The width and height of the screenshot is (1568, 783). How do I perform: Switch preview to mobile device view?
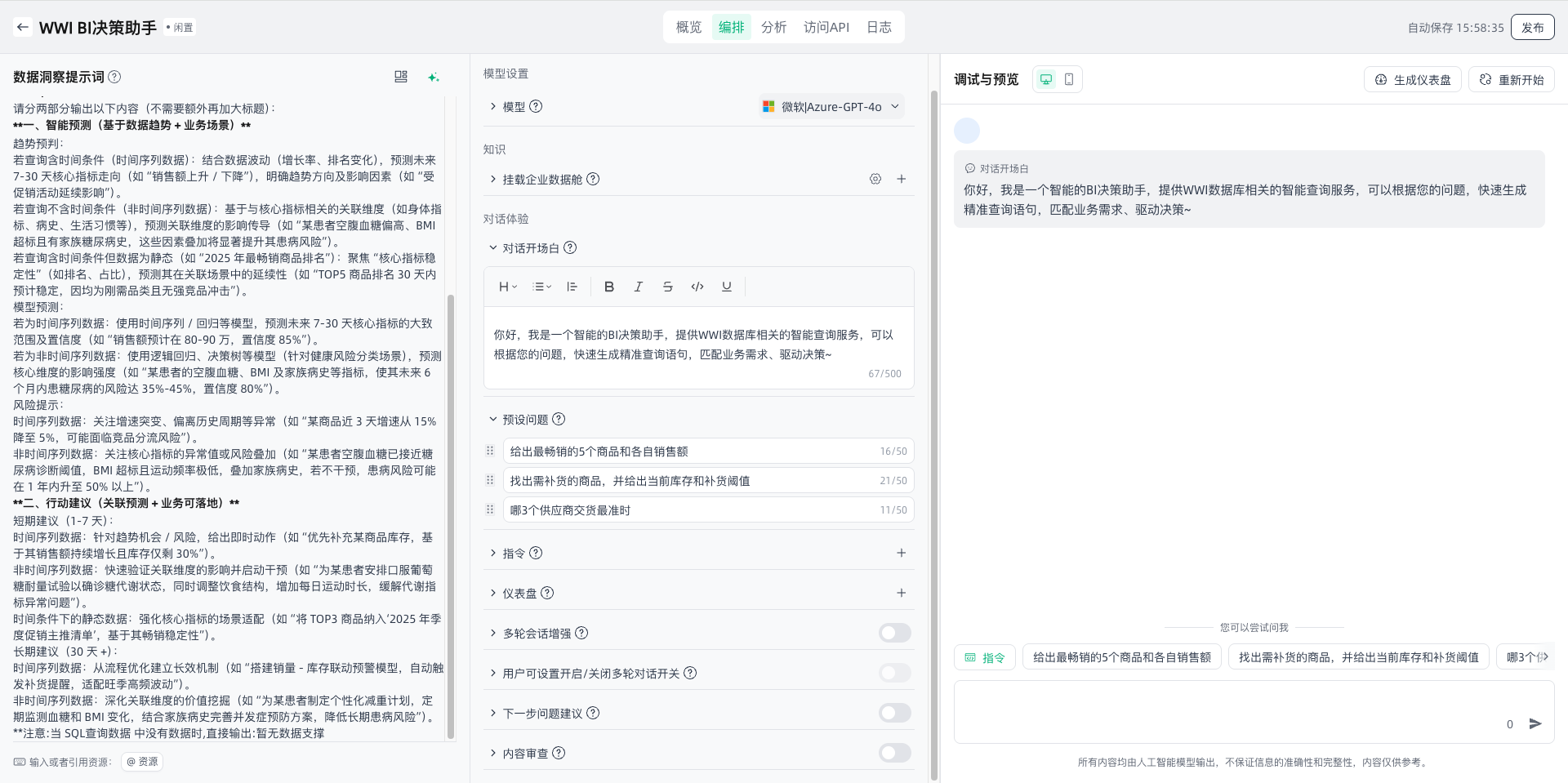(x=1069, y=79)
